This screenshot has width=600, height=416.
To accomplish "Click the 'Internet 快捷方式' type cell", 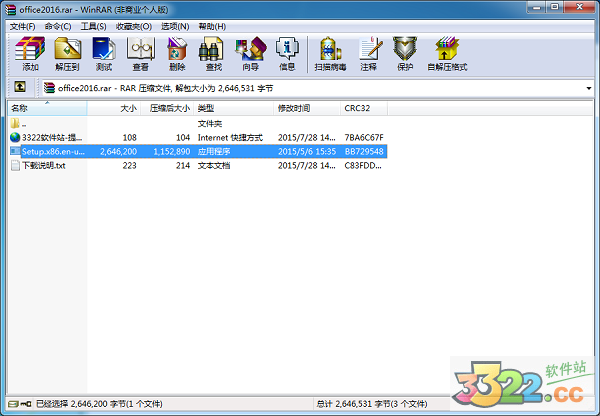I will pyautogui.click(x=230, y=137).
